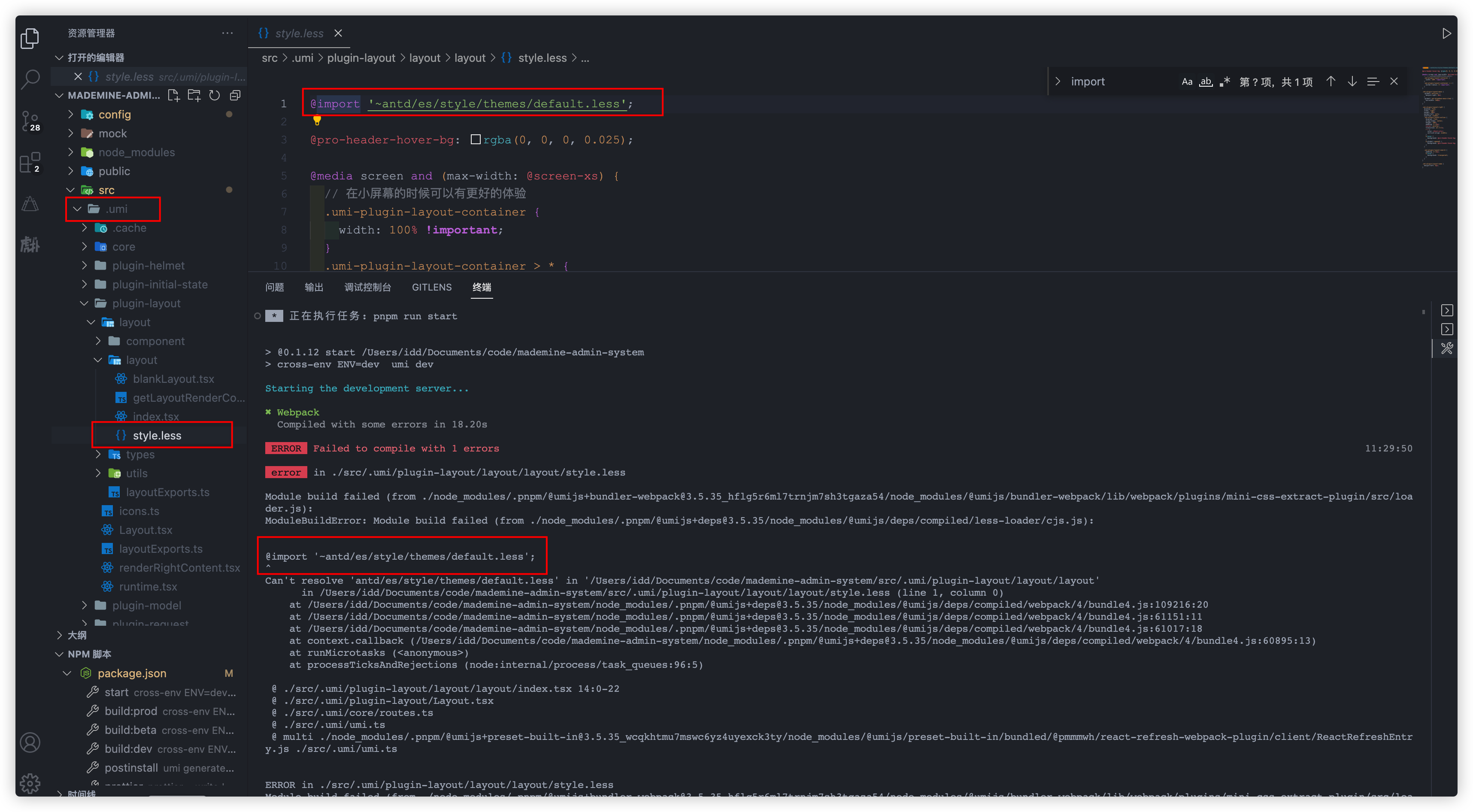Go to previous match in find widget
The image size is (1473, 812).
1331,81
